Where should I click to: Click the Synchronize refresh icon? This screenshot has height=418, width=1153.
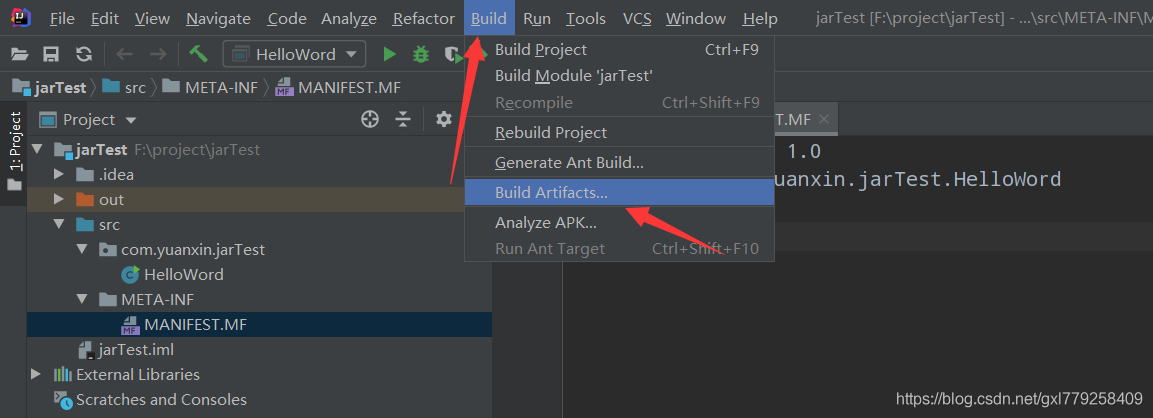(84, 55)
